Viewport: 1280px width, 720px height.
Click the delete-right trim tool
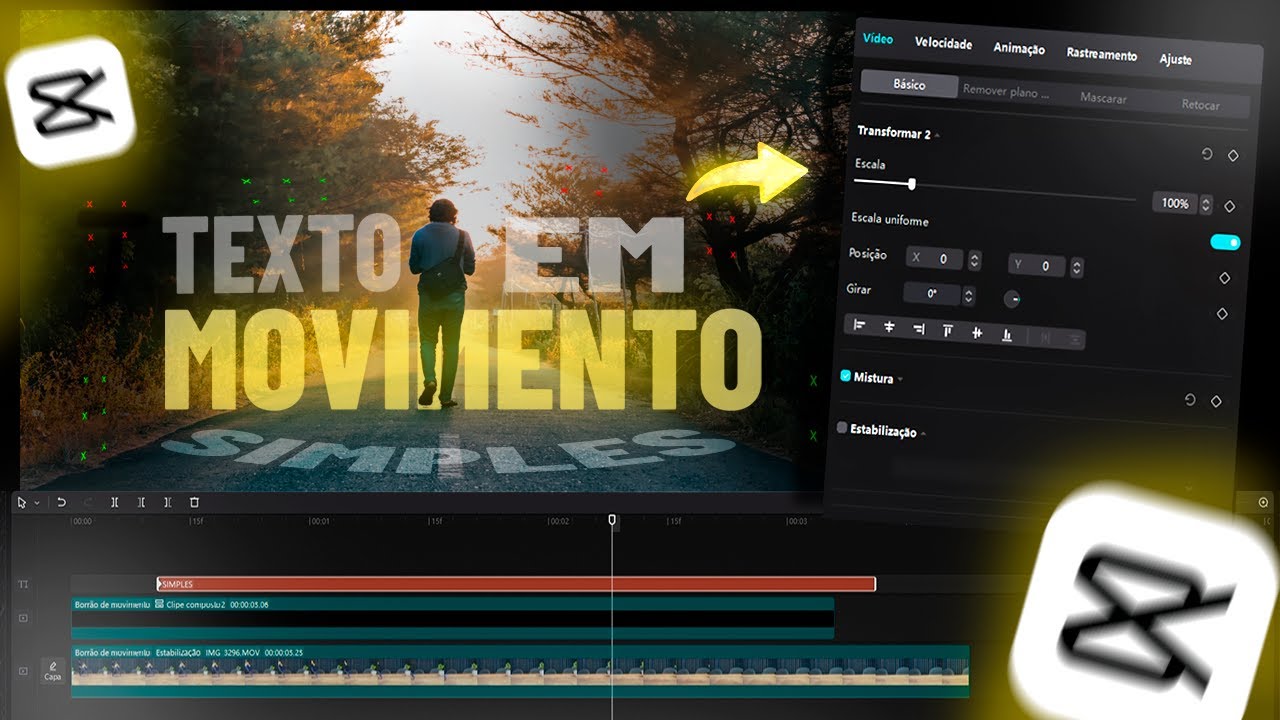[167, 502]
